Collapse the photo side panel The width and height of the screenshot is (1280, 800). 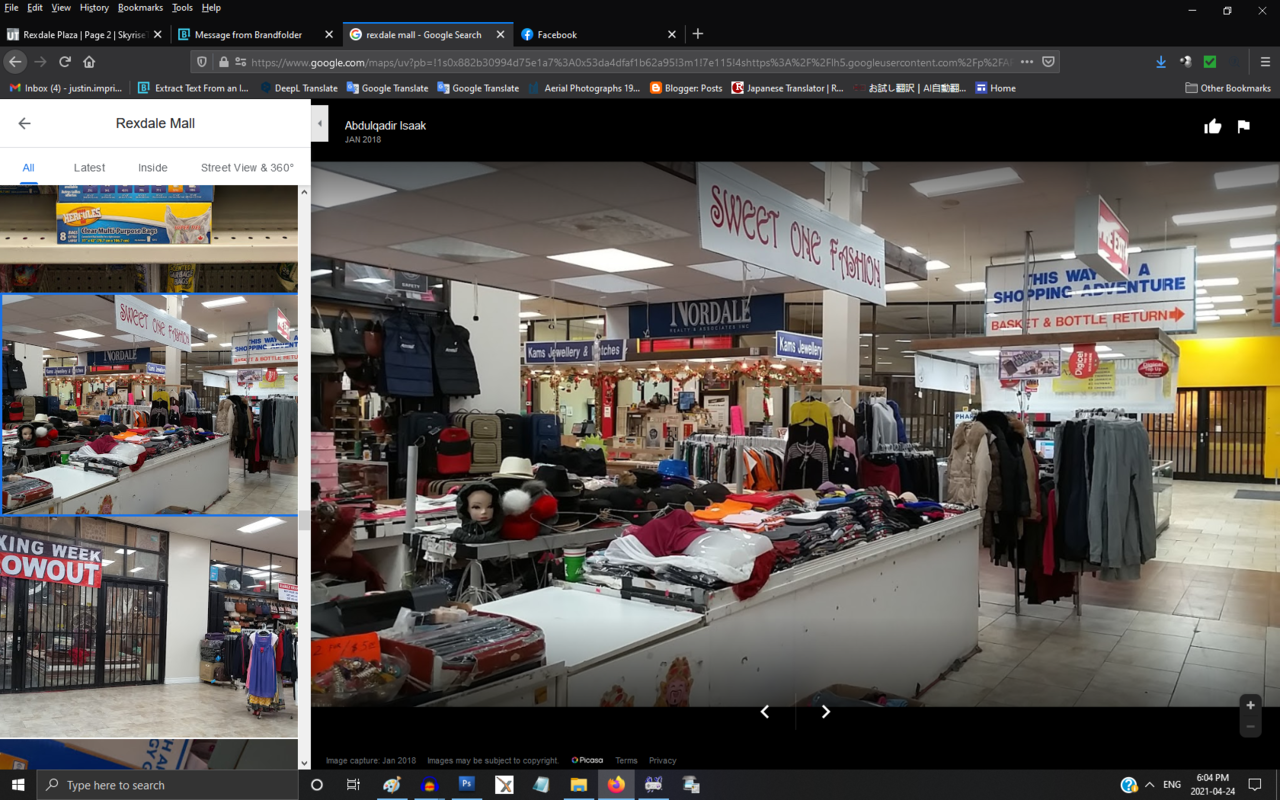coord(320,124)
